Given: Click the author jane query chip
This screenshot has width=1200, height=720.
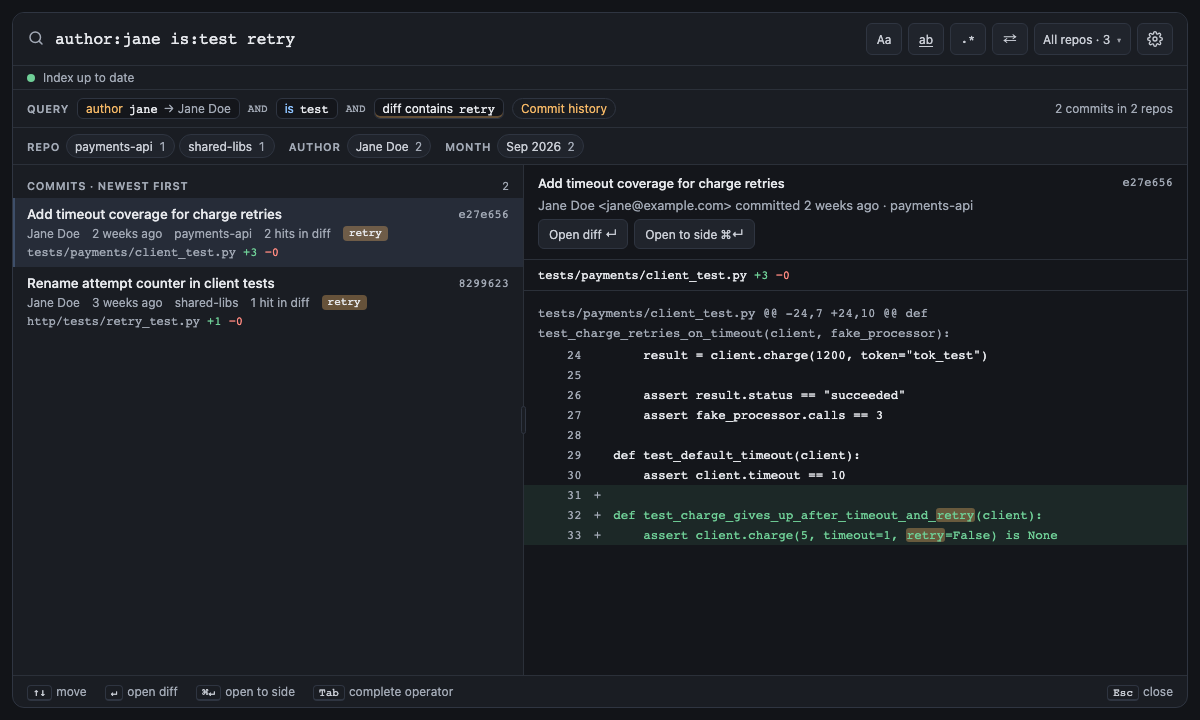Looking at the screenshot, I should coord(158,109).
